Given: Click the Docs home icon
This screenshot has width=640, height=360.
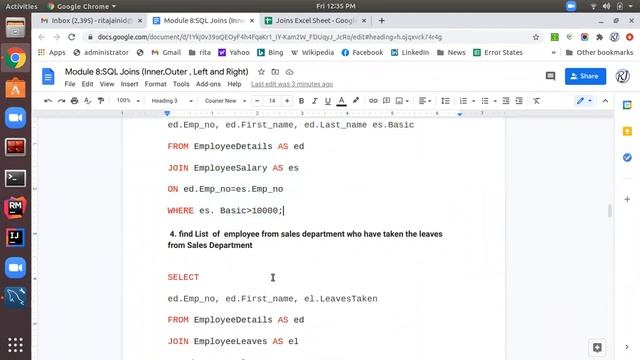Looking at the screenshot, I should coord(48,76).
